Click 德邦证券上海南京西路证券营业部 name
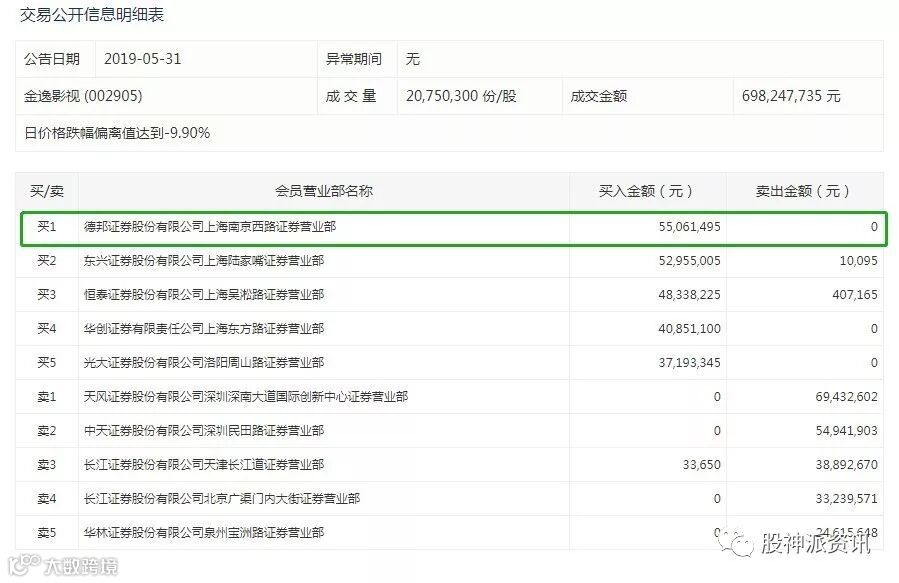Image resolution: width=899 pixels, height=583 pixels. [x=210, y=227]
